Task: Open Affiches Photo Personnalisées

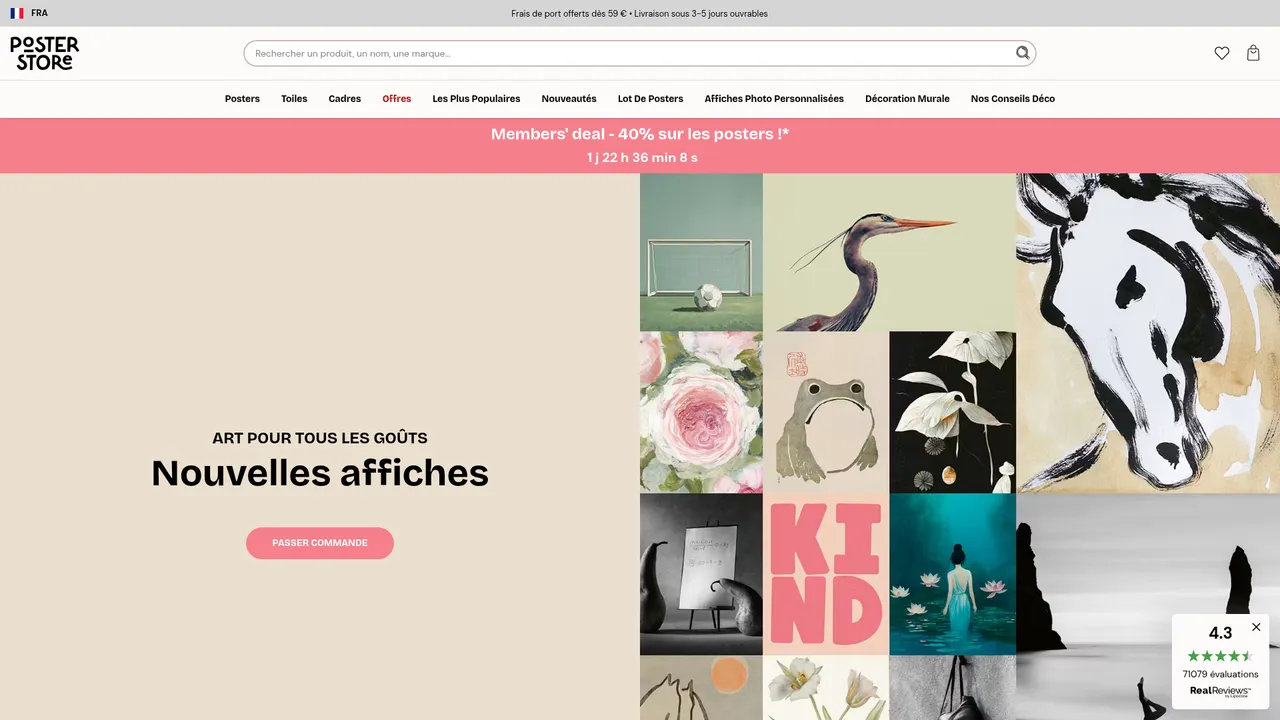Action: click(x=774, y=99)
